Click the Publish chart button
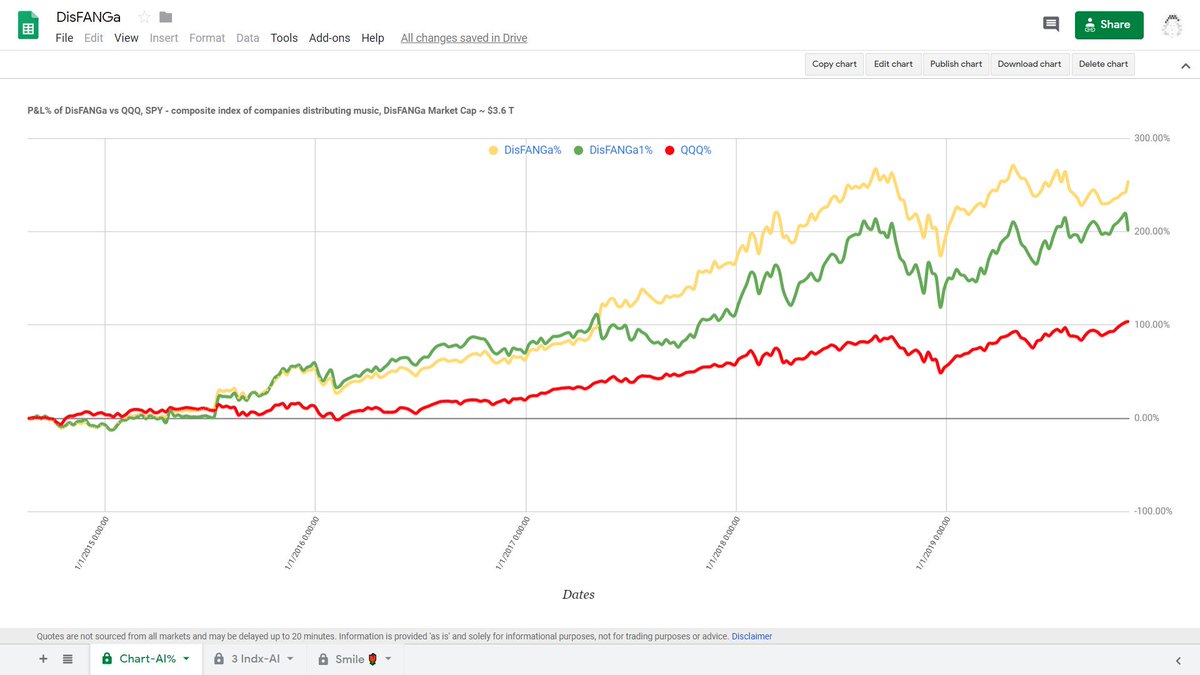 [x=956, y=64]
